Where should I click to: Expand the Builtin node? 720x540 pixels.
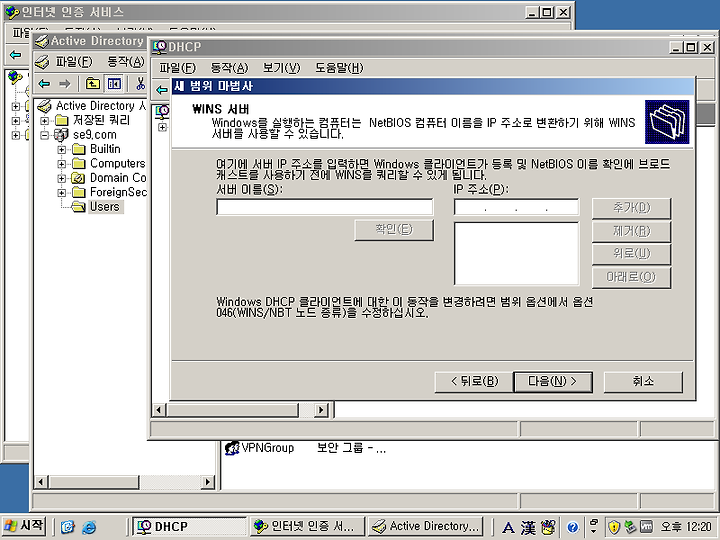[x=61, y=150]
